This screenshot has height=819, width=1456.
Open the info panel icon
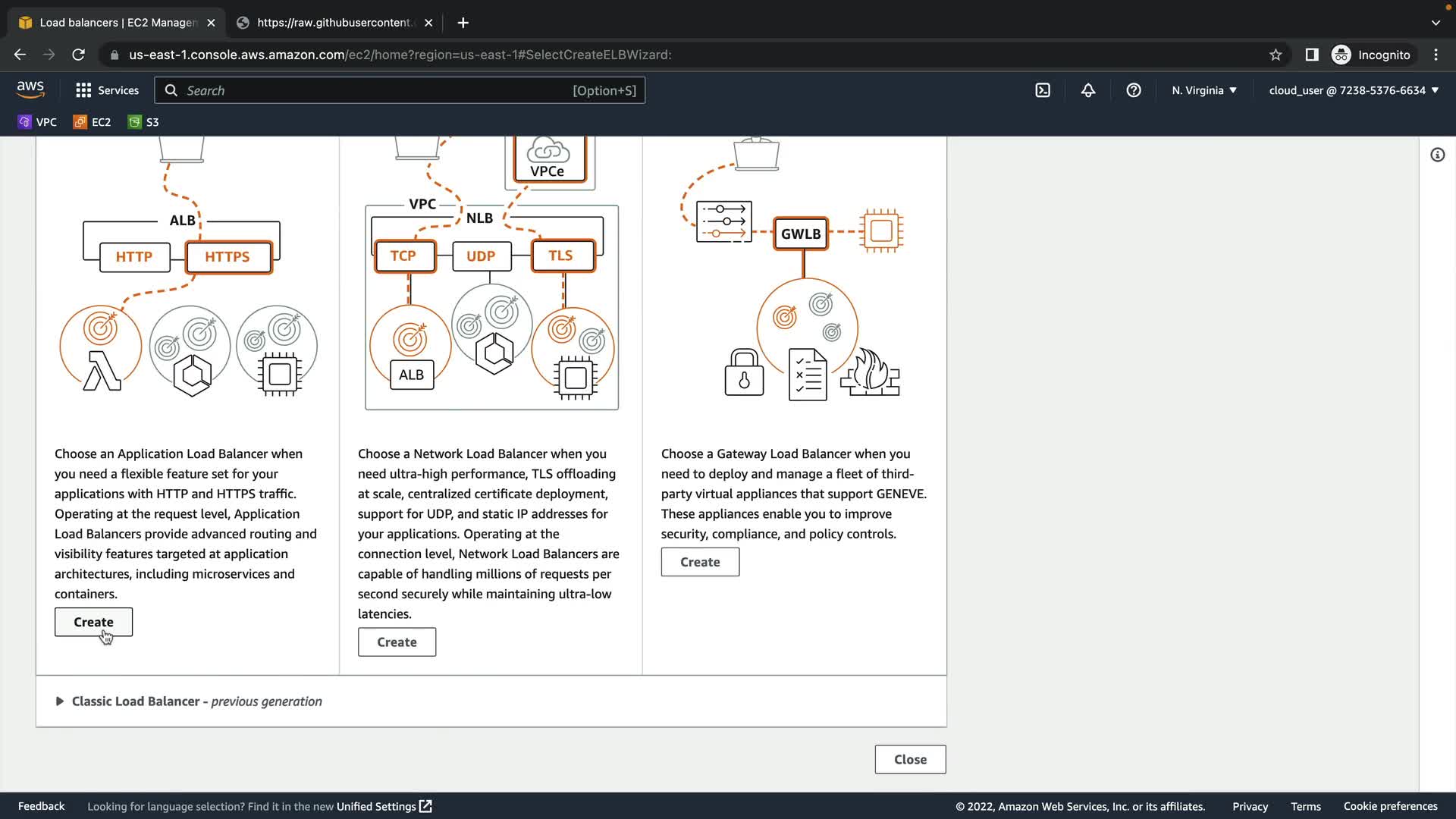point(1437,155)
